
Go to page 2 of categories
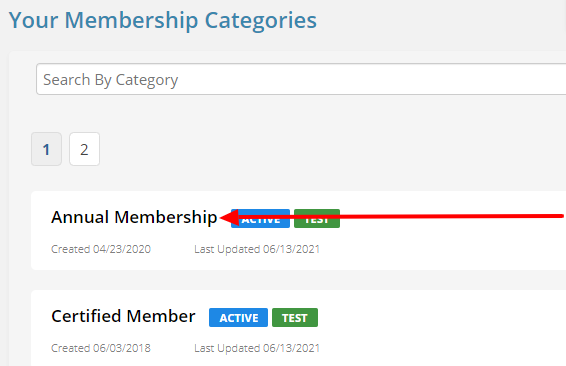point(84,149)
